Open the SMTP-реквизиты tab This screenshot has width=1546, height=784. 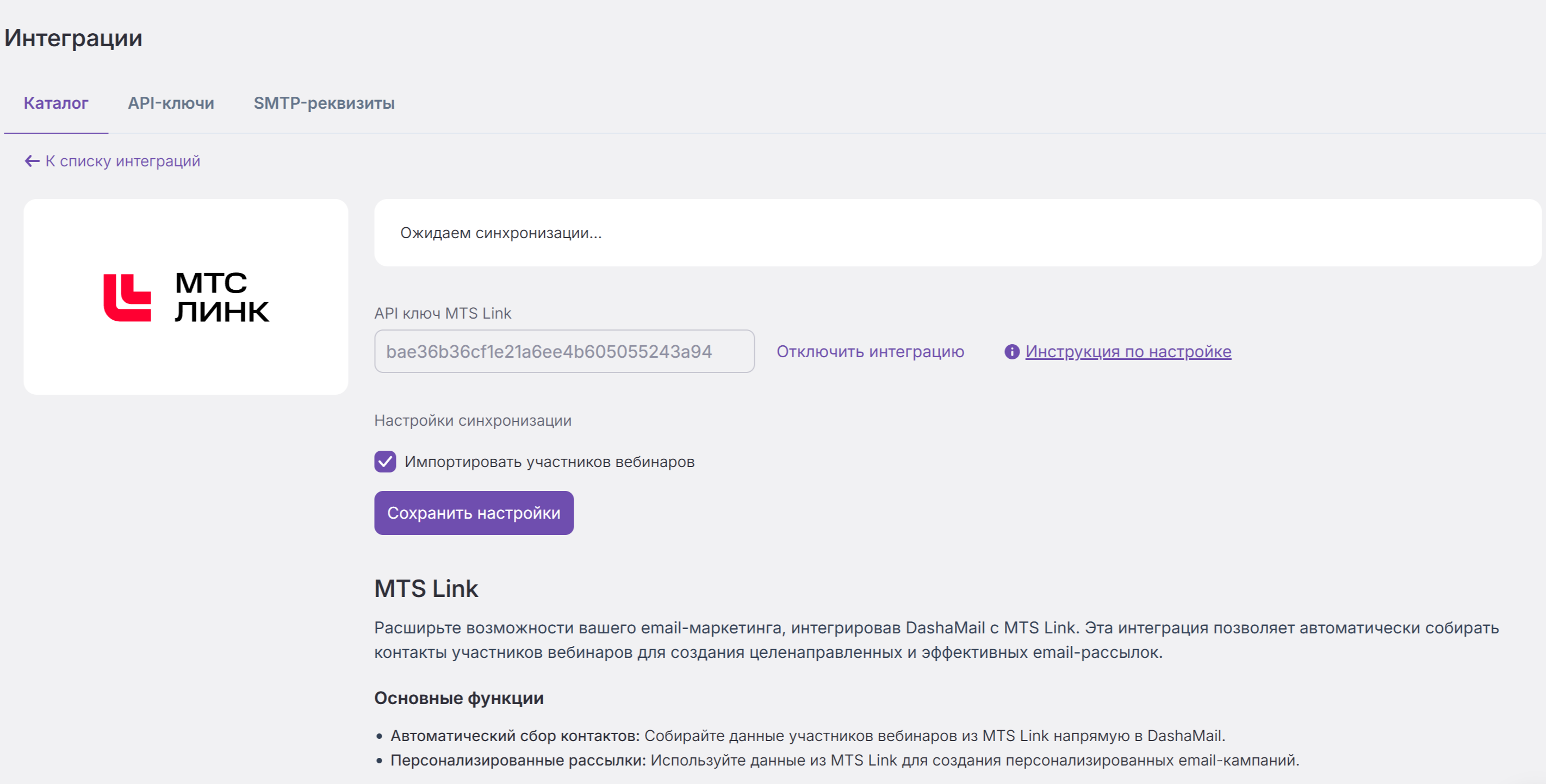pos(324,103)
